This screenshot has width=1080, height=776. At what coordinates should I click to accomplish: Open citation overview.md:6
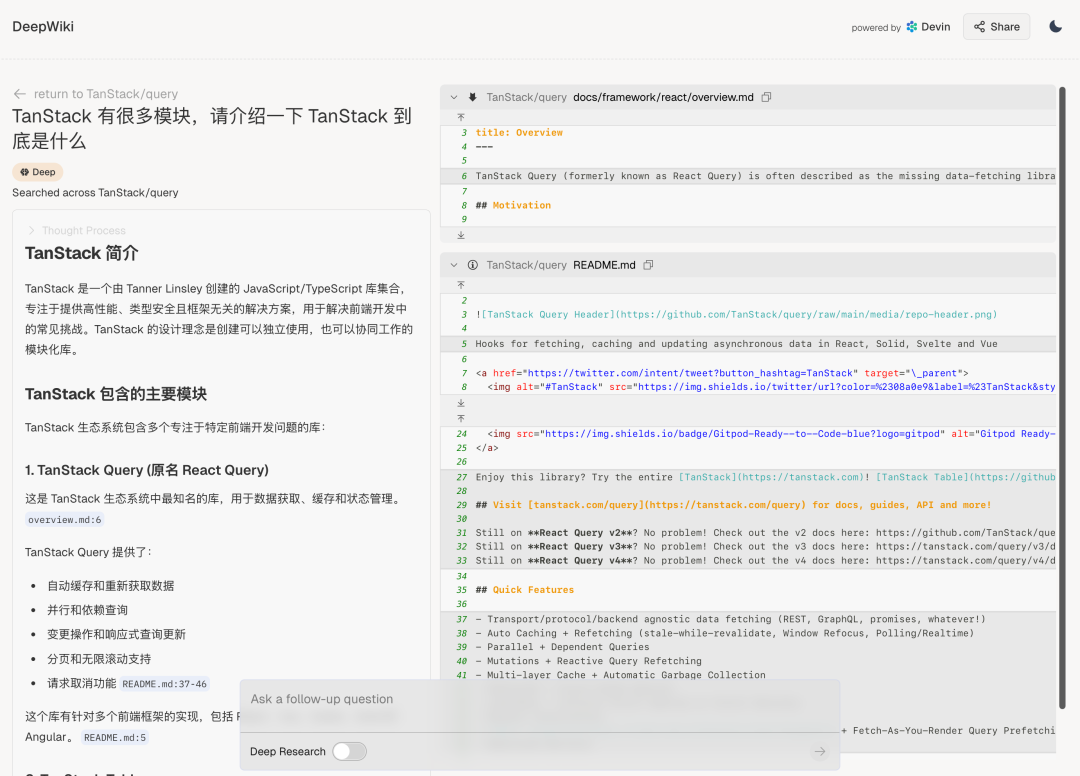(x=65, y=520)
